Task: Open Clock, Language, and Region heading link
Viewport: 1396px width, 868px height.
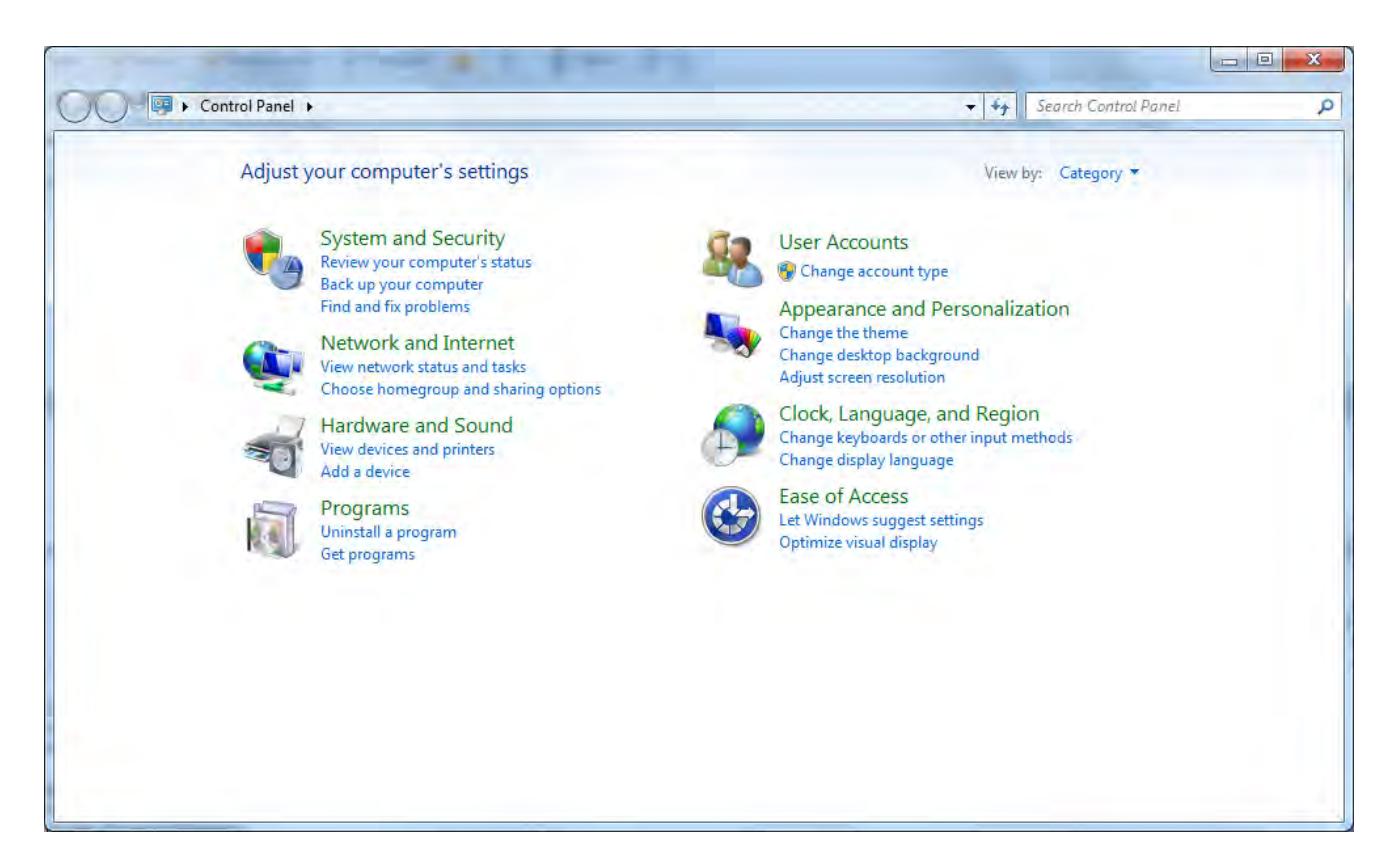Action: tap(909, 413)
